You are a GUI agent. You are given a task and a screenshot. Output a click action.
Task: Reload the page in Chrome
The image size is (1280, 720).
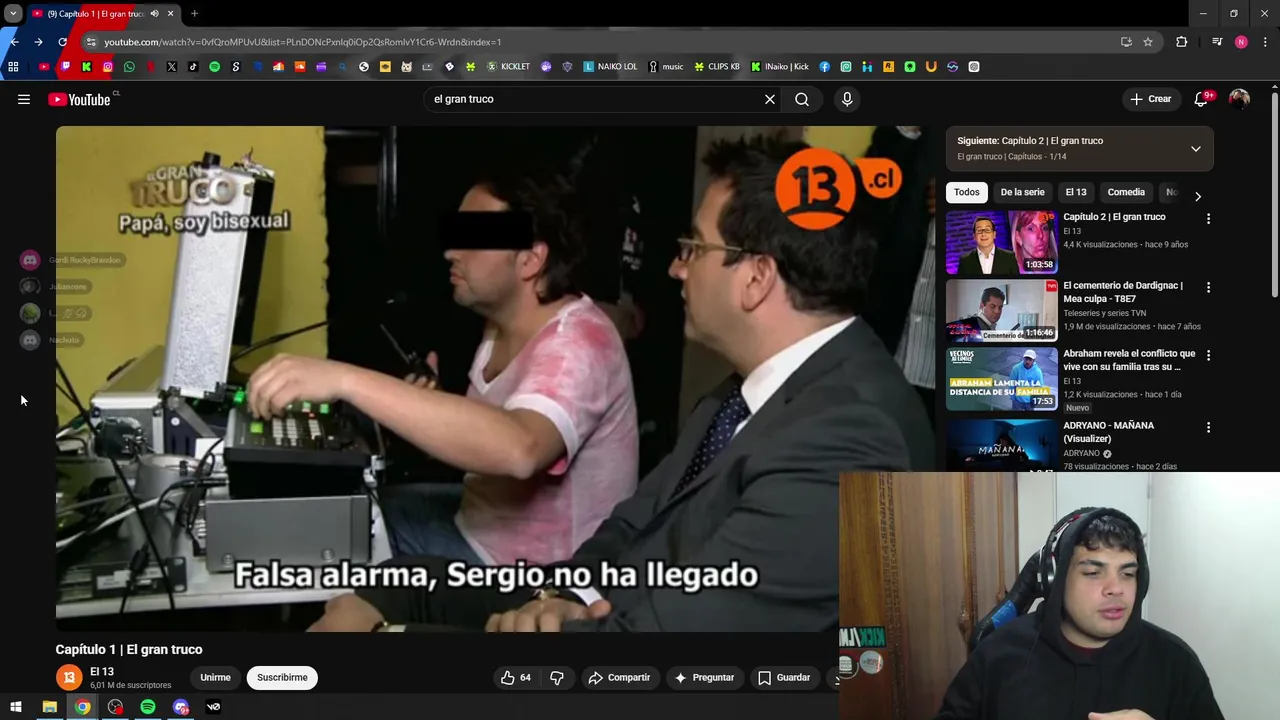tap(62, 42)
